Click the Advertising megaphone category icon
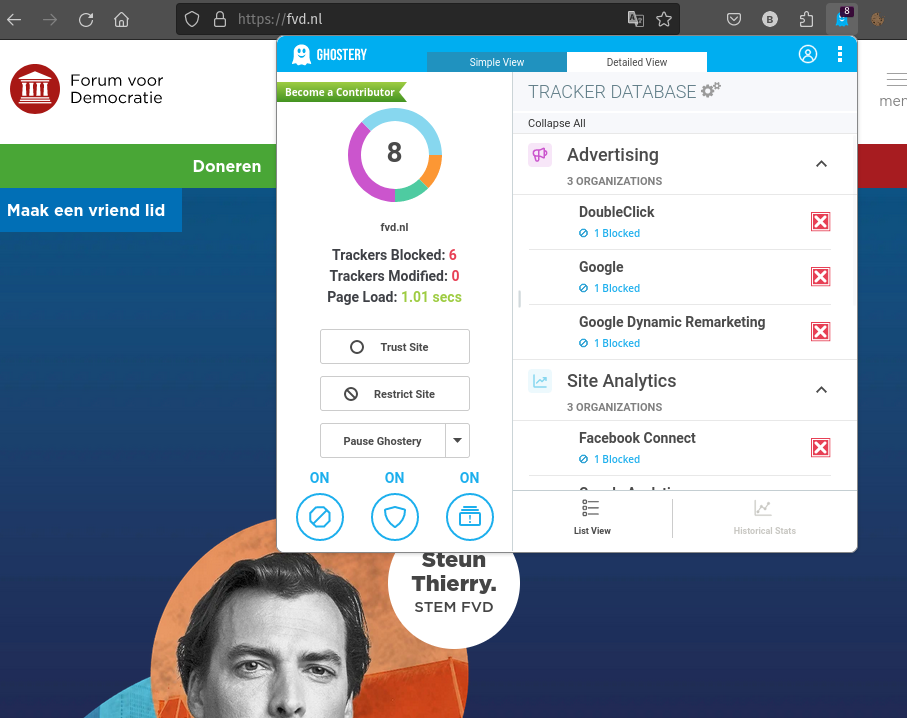The width and height of the screenshot is (907, 718). [x=540, y=155]
